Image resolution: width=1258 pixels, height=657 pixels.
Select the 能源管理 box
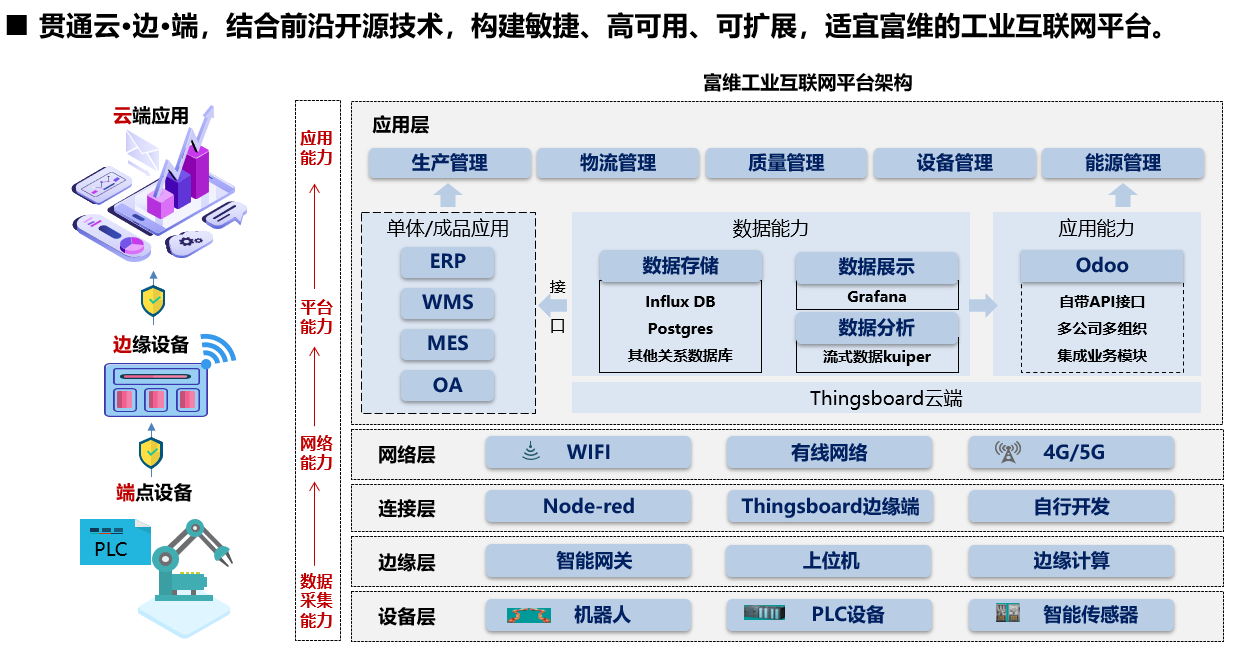[x=1122, y=163]
